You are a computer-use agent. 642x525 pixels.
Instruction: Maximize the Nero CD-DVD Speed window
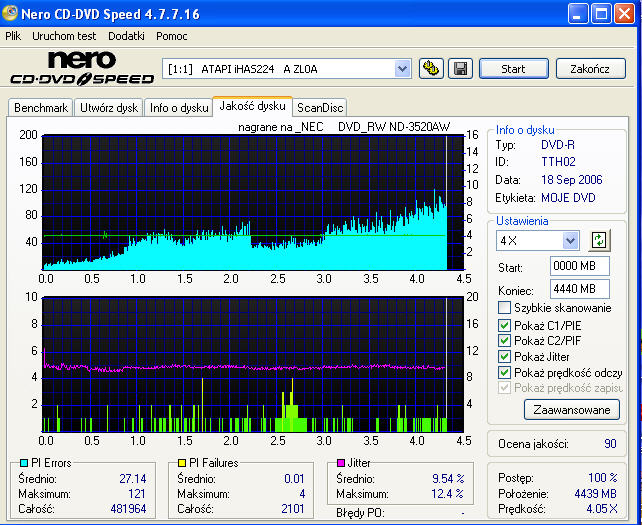click(x=601, y=14)
